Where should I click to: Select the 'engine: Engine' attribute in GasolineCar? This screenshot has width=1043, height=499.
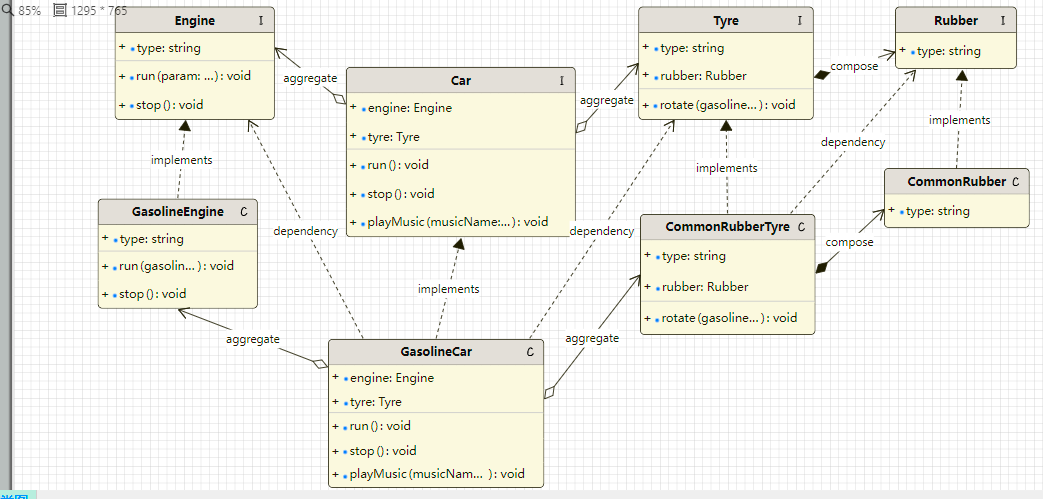point(388,378)
